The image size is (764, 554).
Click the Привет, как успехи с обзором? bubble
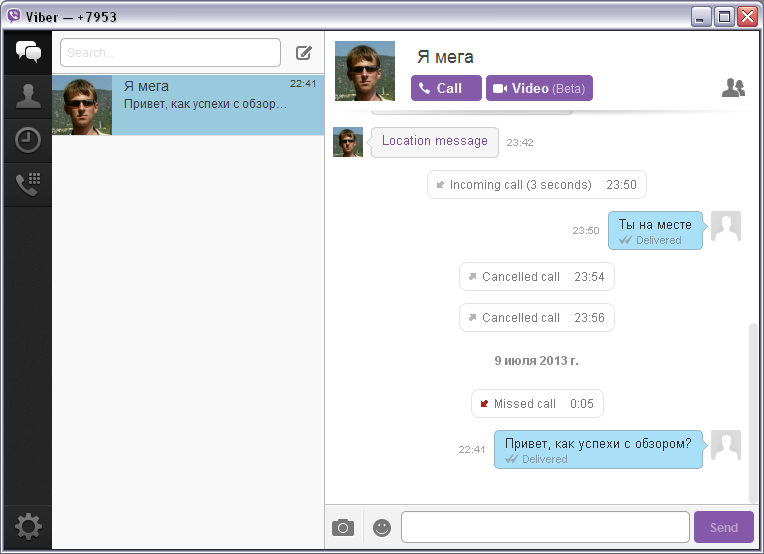coord(598,449)
